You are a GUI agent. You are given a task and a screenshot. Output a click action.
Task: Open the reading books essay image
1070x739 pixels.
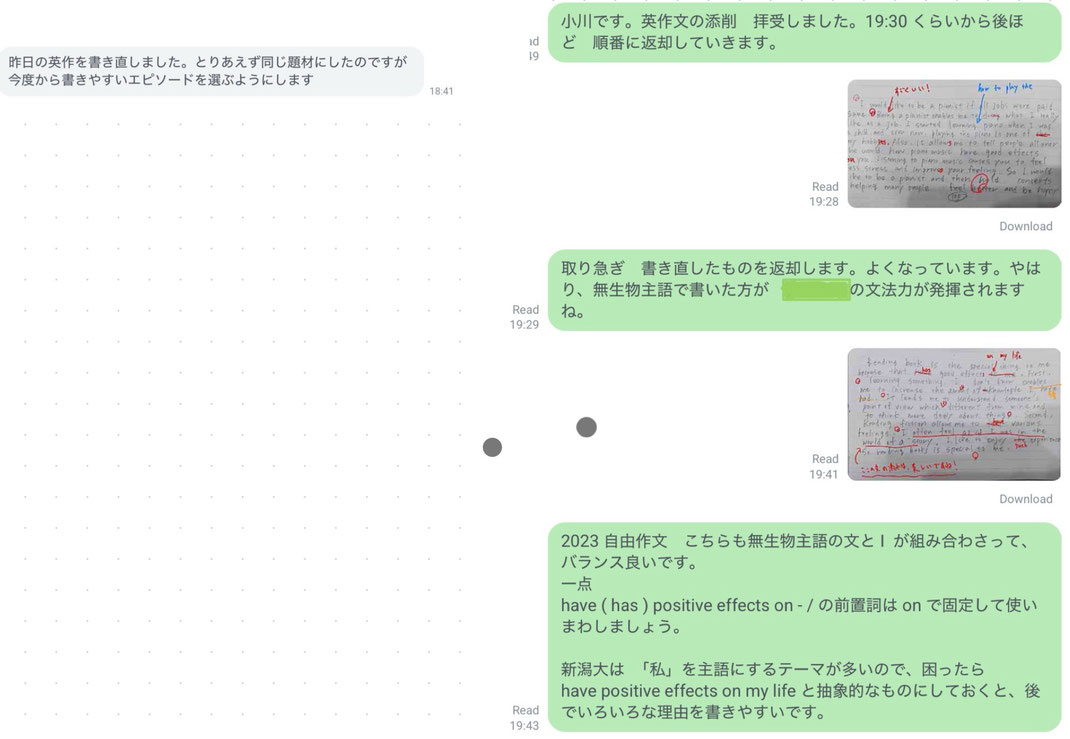coord(954,414)
